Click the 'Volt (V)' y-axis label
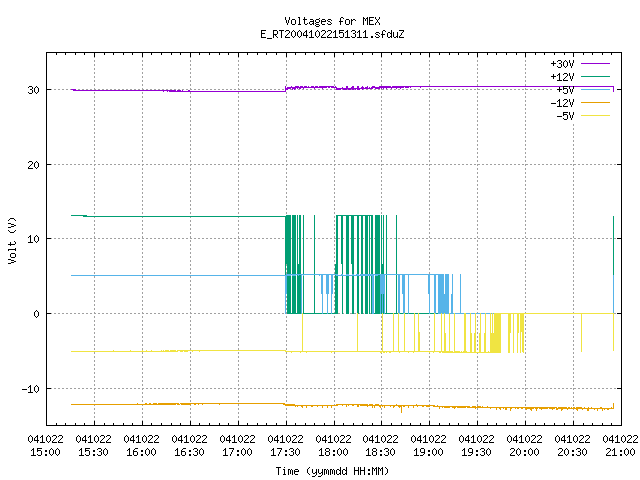This screenshot has height=480, width=640. coord(12,240)
